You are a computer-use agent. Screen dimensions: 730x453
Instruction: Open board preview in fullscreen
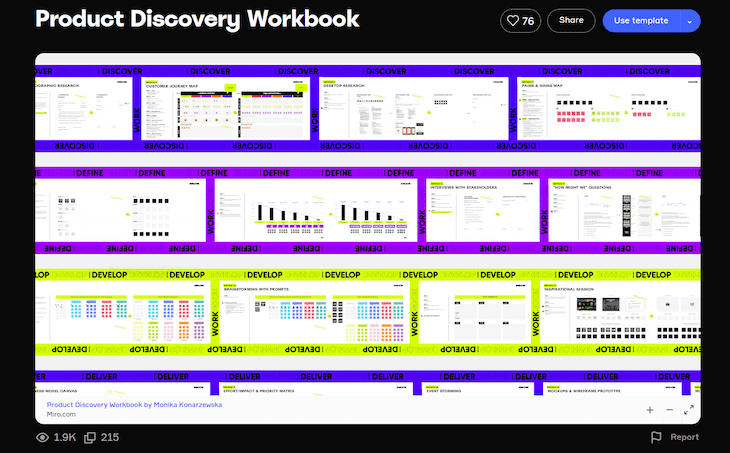(x=689, y=410)
